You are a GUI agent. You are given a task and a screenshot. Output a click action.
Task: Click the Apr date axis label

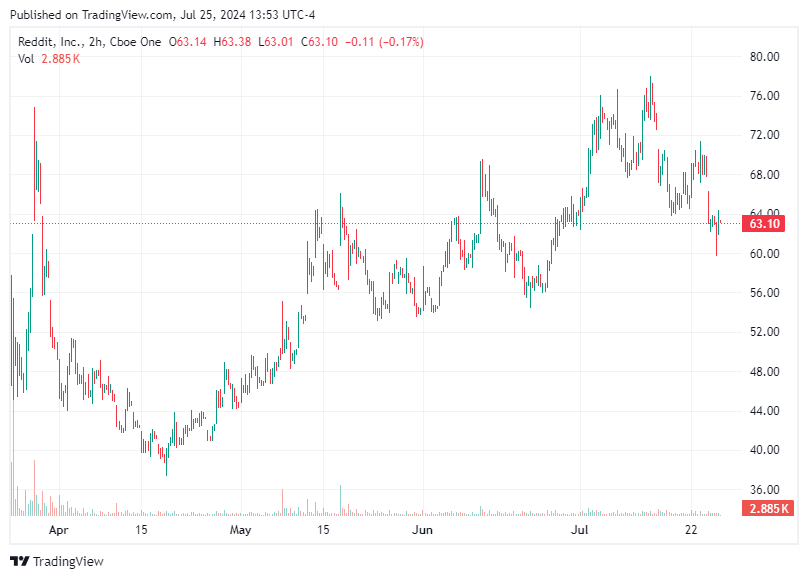tap(59, 530)
